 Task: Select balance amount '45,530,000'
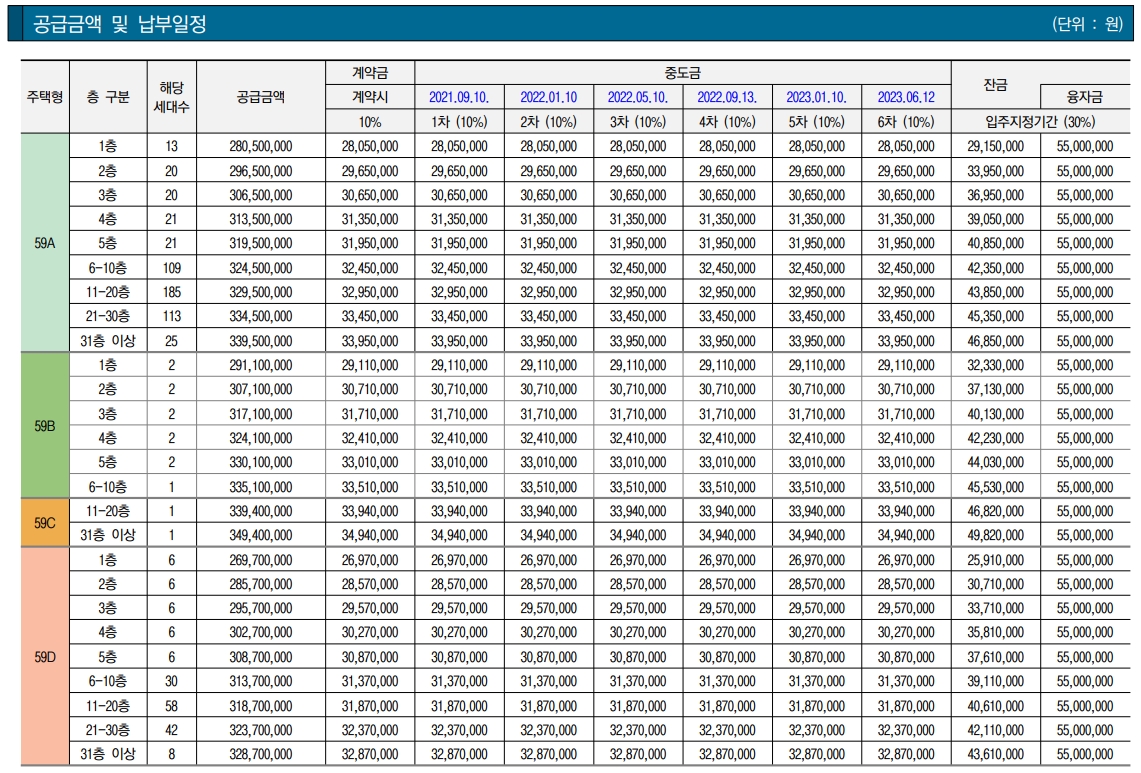point(995,486)
